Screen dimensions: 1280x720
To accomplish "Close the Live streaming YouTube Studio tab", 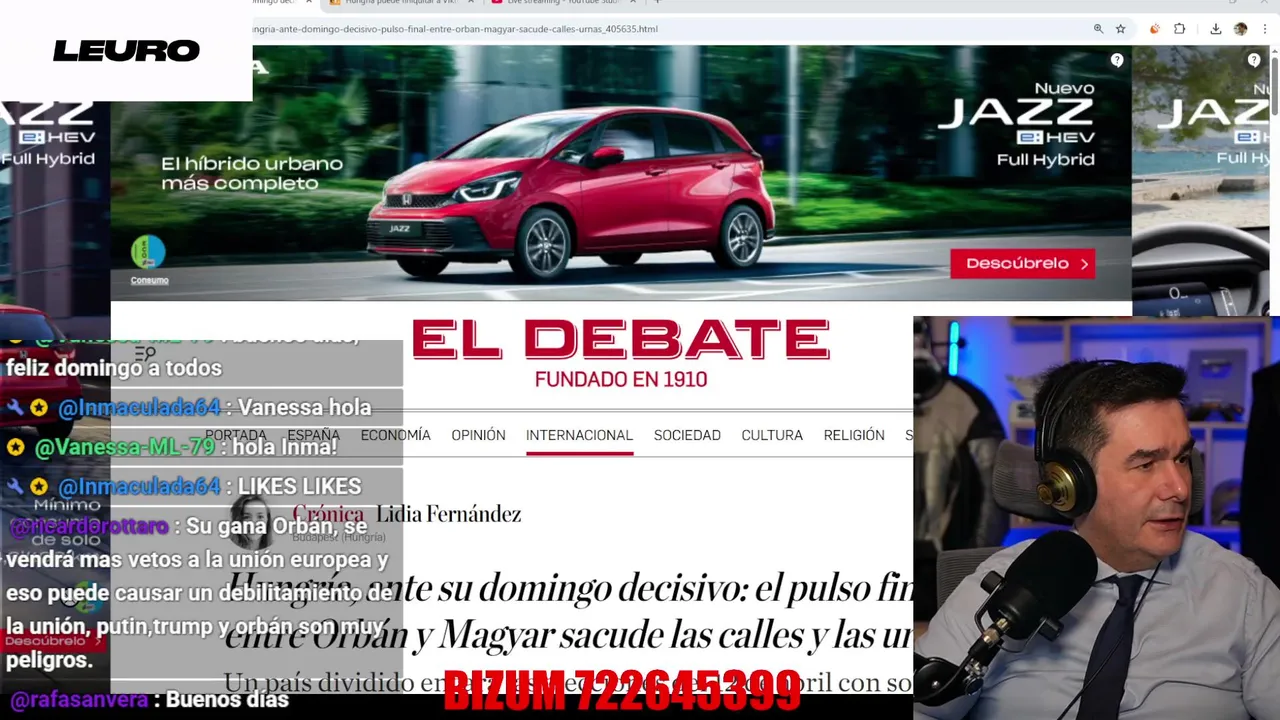I will (633, 2).
